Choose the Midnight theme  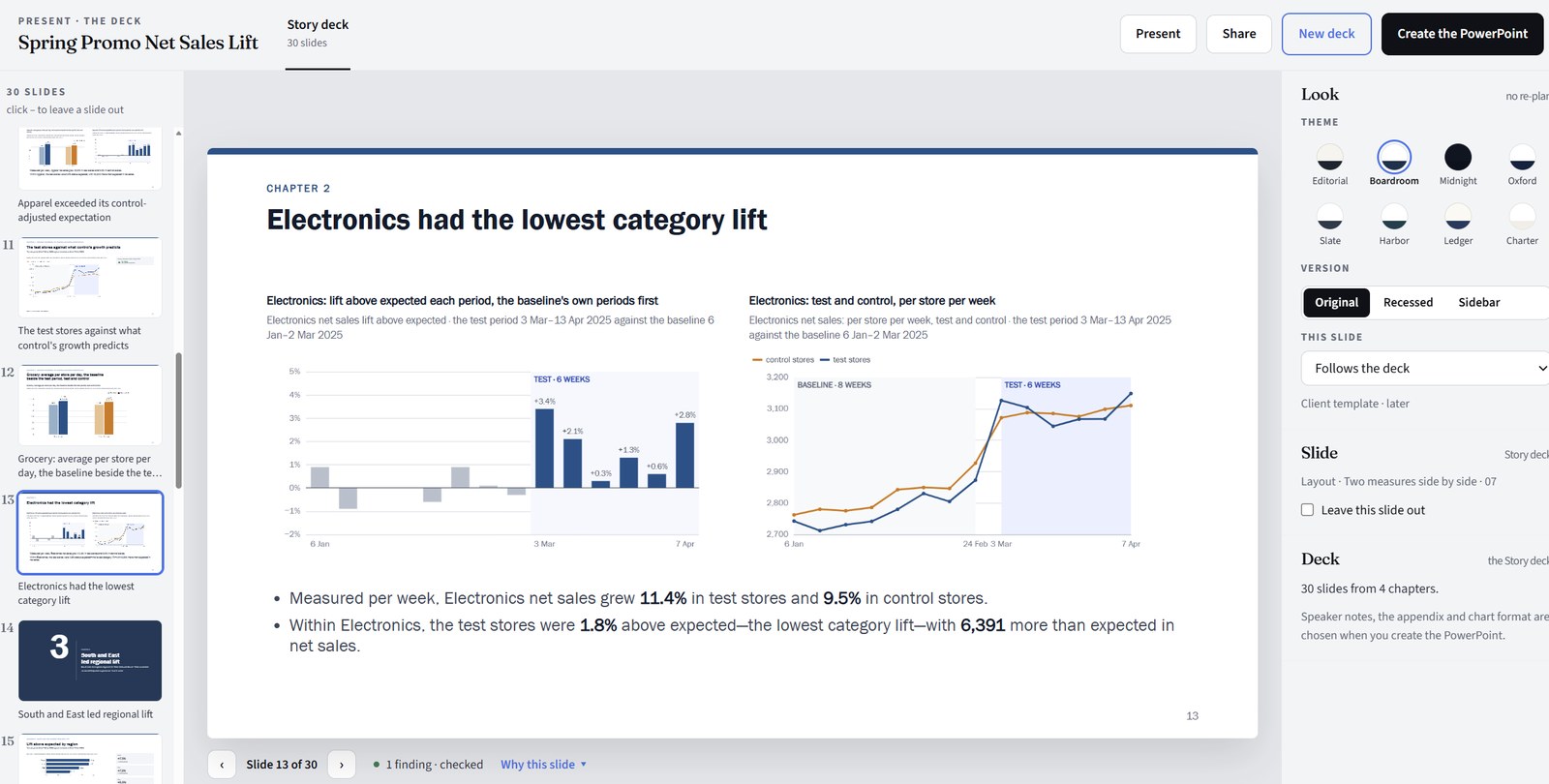point(1458,157)
